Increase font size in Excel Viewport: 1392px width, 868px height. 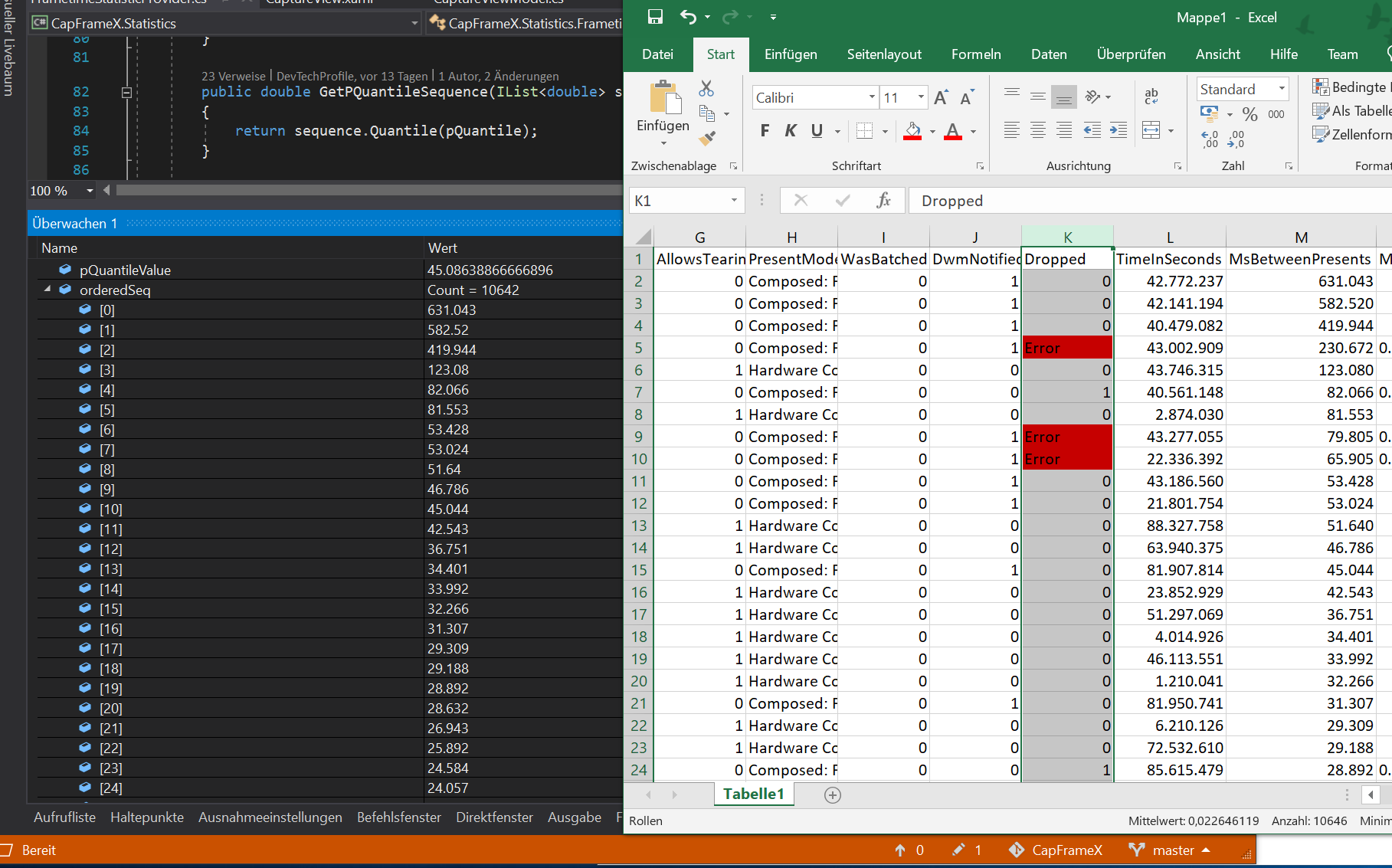(x=941, y=97)
